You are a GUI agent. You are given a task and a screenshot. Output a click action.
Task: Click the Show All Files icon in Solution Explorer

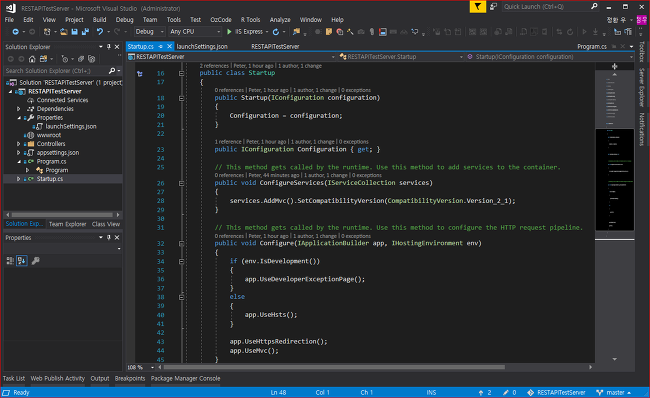[92, 59]
